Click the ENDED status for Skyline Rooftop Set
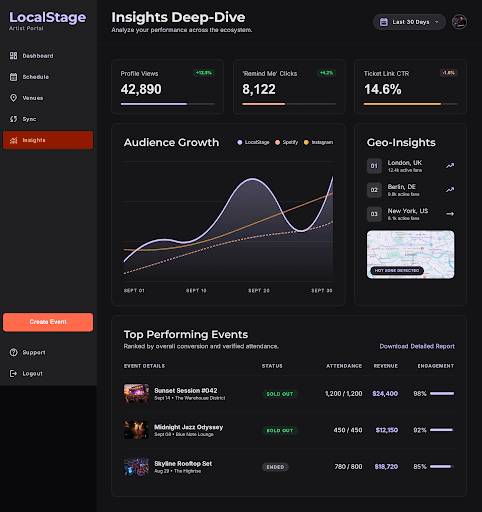 coord(275,467)
